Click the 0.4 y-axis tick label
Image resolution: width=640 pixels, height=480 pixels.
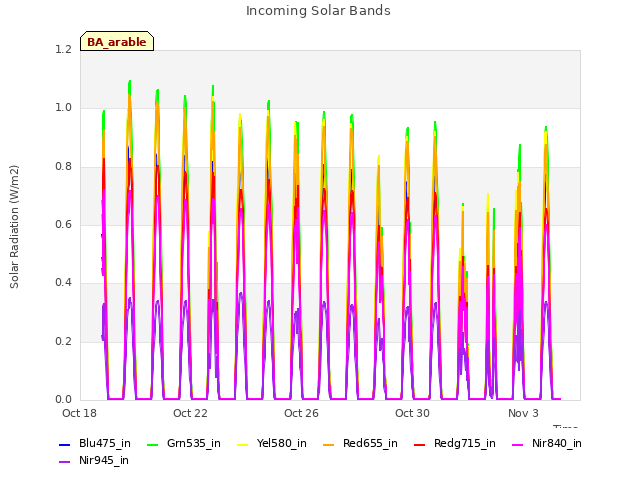point(63,283)
